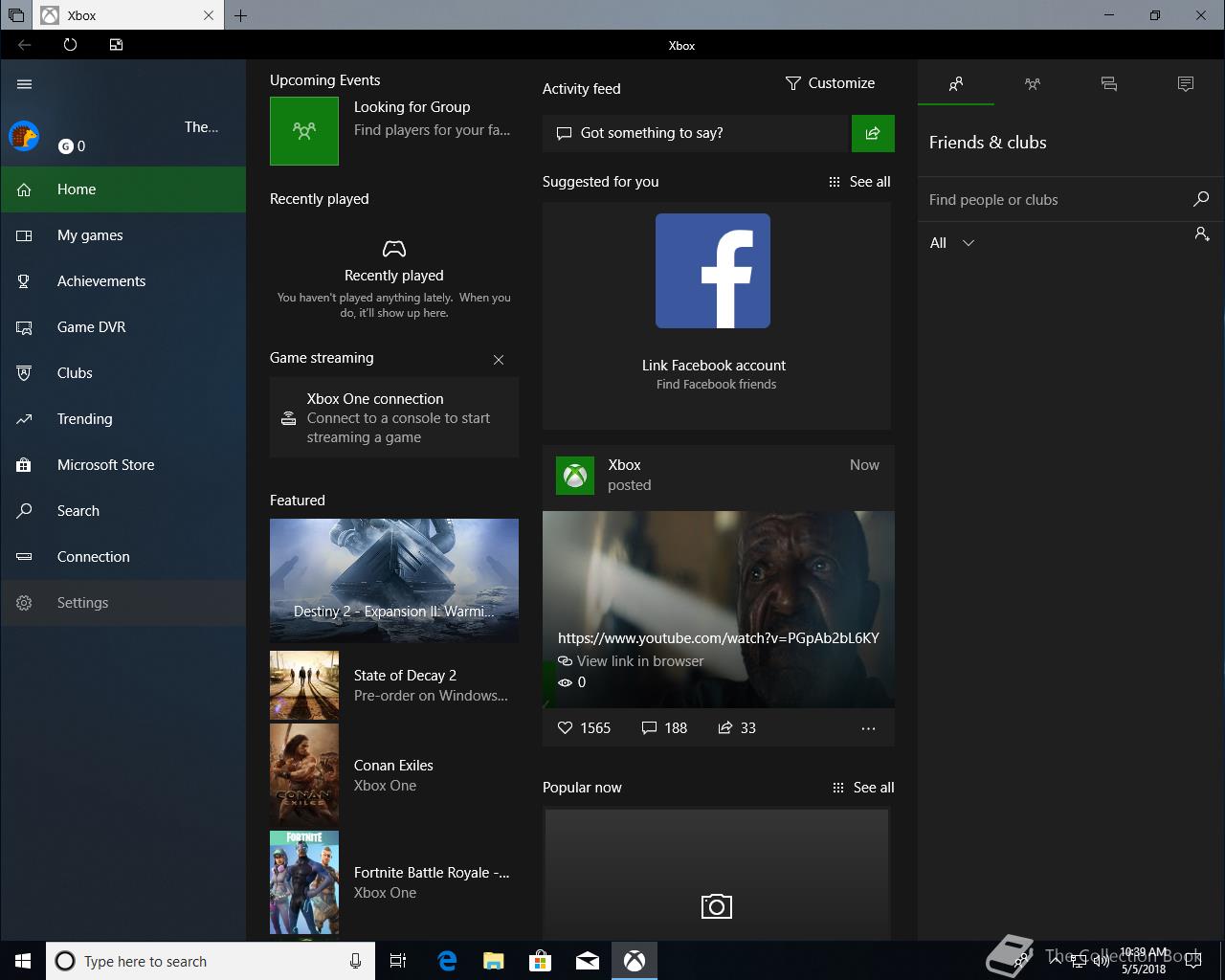This screenshot has height=980, width=1225.
Task: Click the Looking for Group green icon
Action: click(304, 131)
